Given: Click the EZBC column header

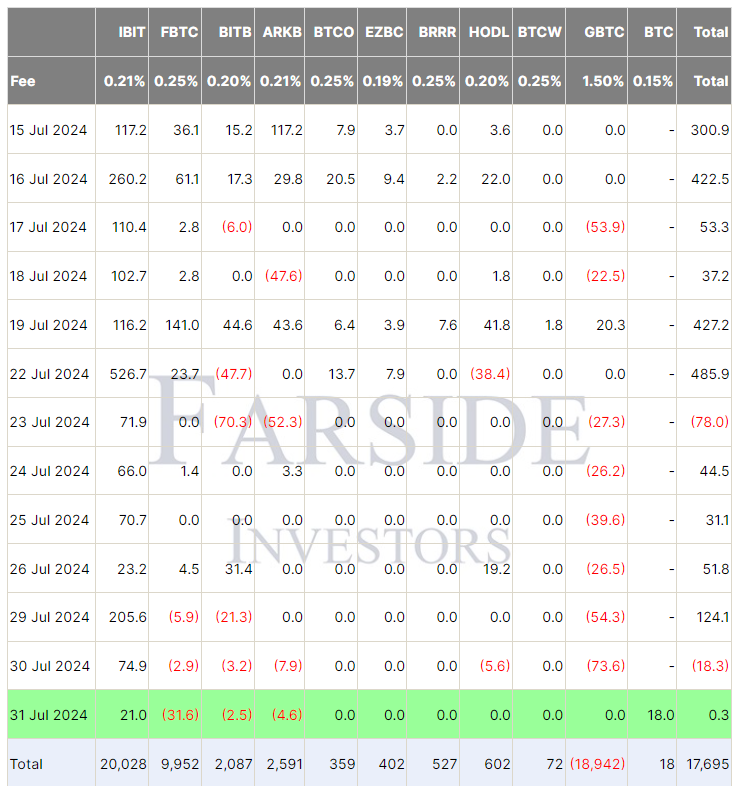Looking at the screenshot, I should coord(384,32).
